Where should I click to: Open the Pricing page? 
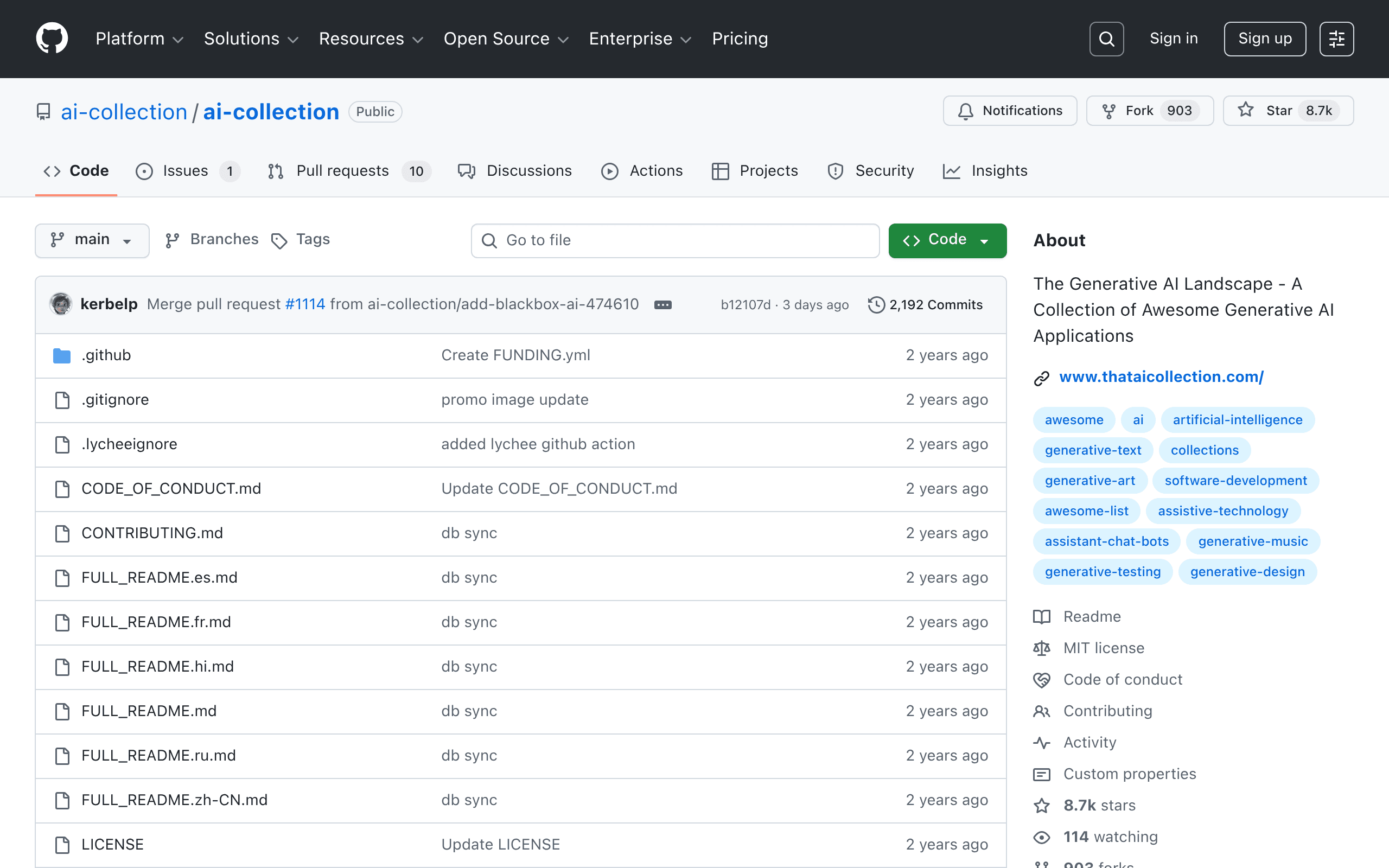(x=740, y=39)
